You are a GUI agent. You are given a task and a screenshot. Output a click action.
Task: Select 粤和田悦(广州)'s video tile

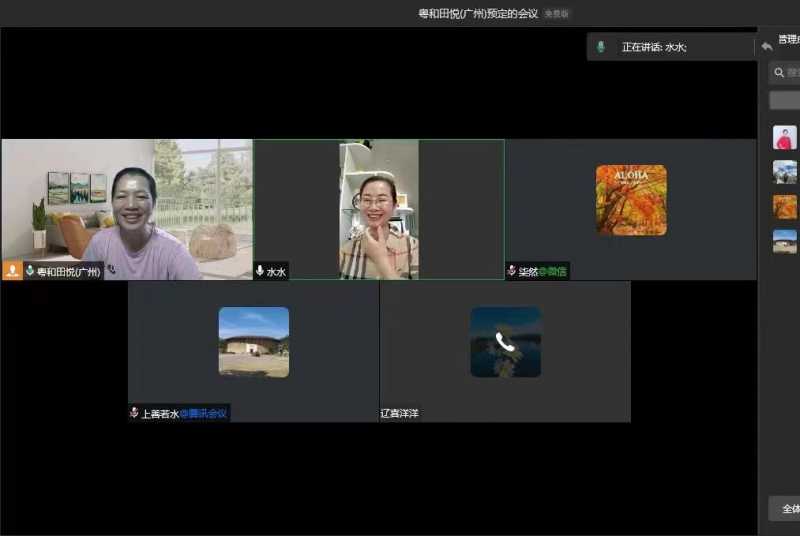pos(127,200)
